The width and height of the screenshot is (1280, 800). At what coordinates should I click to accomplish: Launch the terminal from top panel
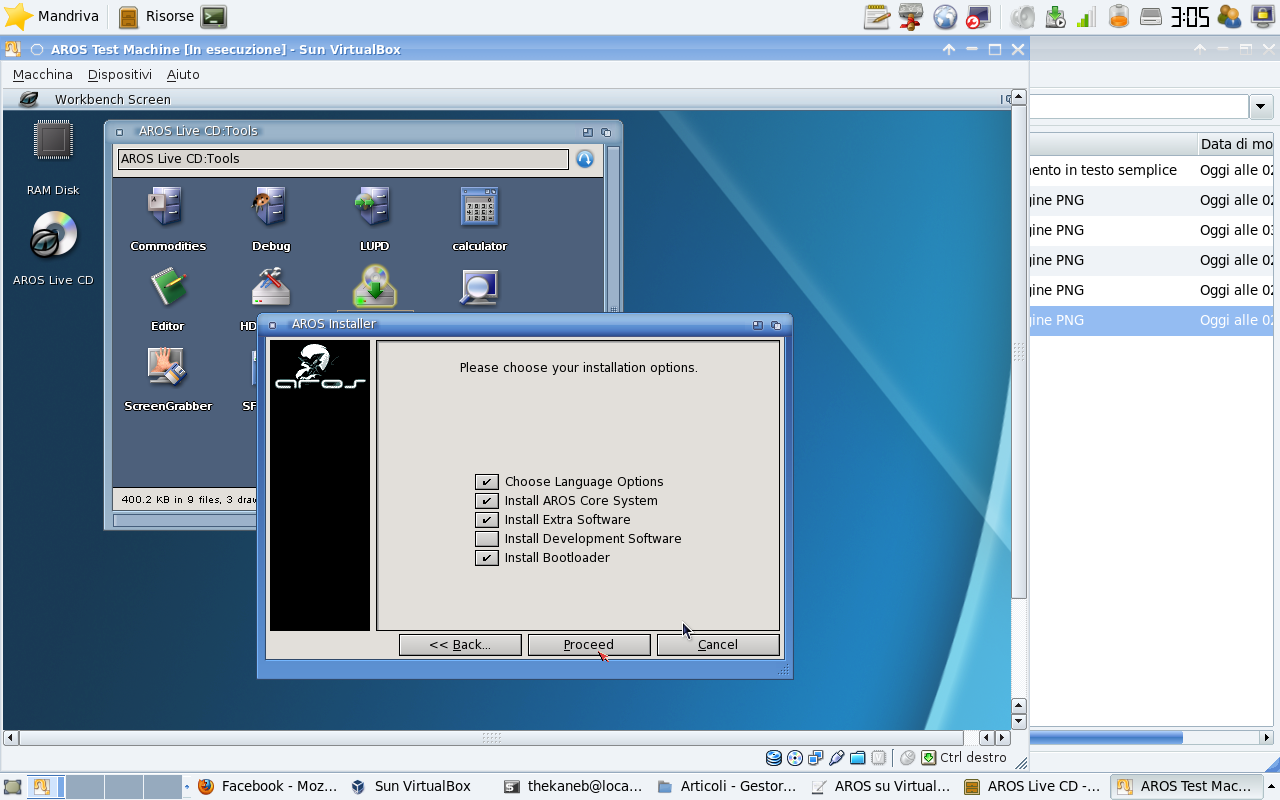tap(213, 16)
